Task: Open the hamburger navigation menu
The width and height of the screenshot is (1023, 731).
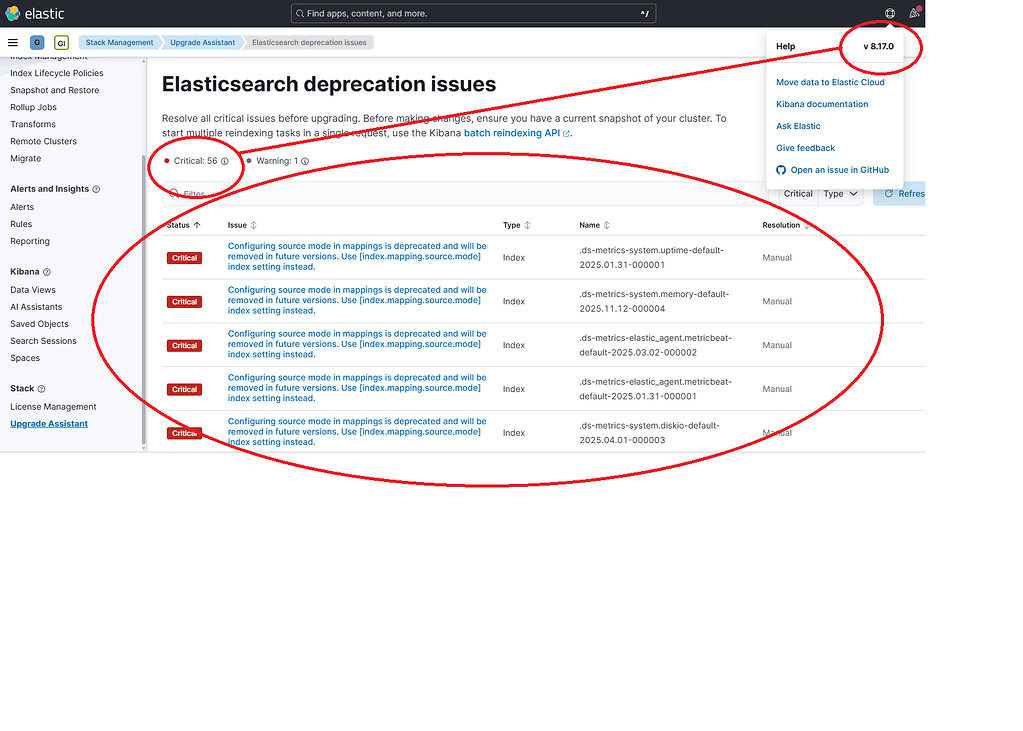Action: [x=12, y=42]
